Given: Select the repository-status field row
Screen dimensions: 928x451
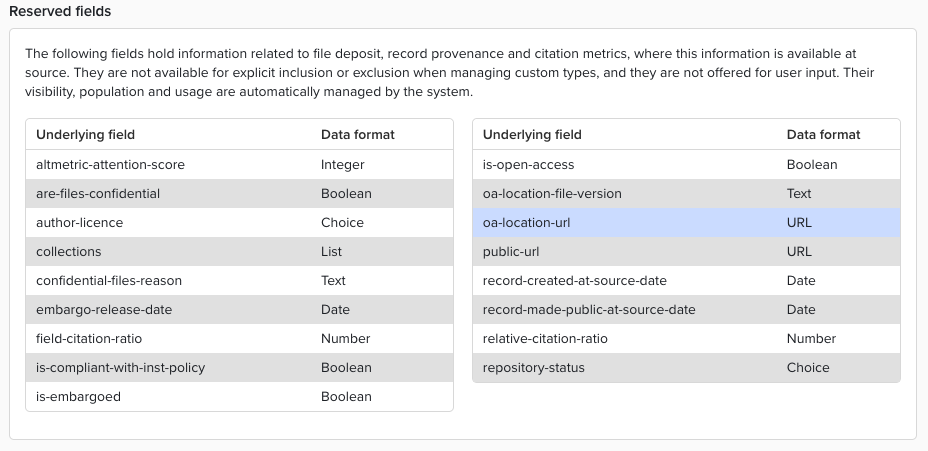Looking at the screenshot, I should [533, 368].
